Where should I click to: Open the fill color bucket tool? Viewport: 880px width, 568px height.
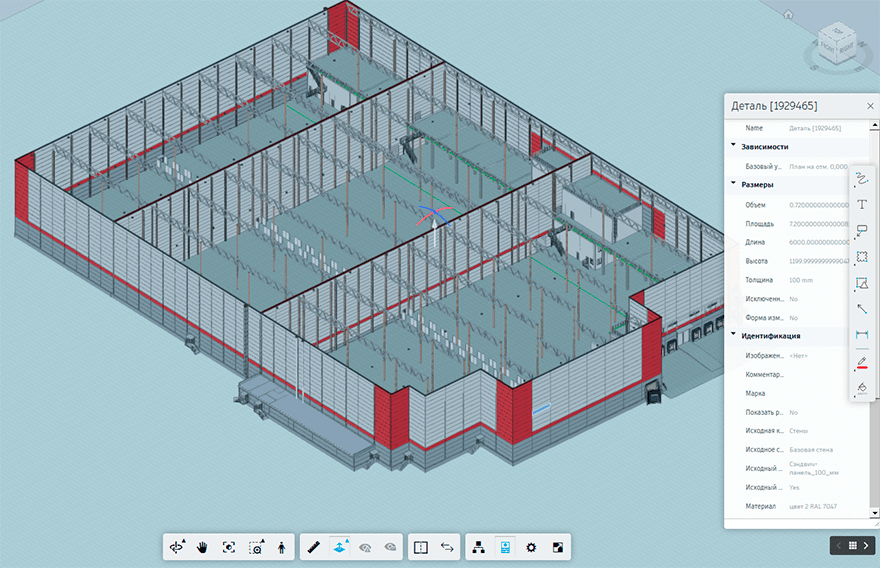click(x=862, y=388)
